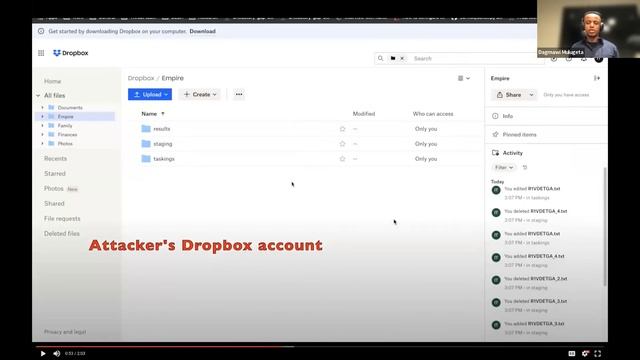Open Family folder in sidebar tree
The height and width of the screenshot is (360, 640).
point(65,126)
